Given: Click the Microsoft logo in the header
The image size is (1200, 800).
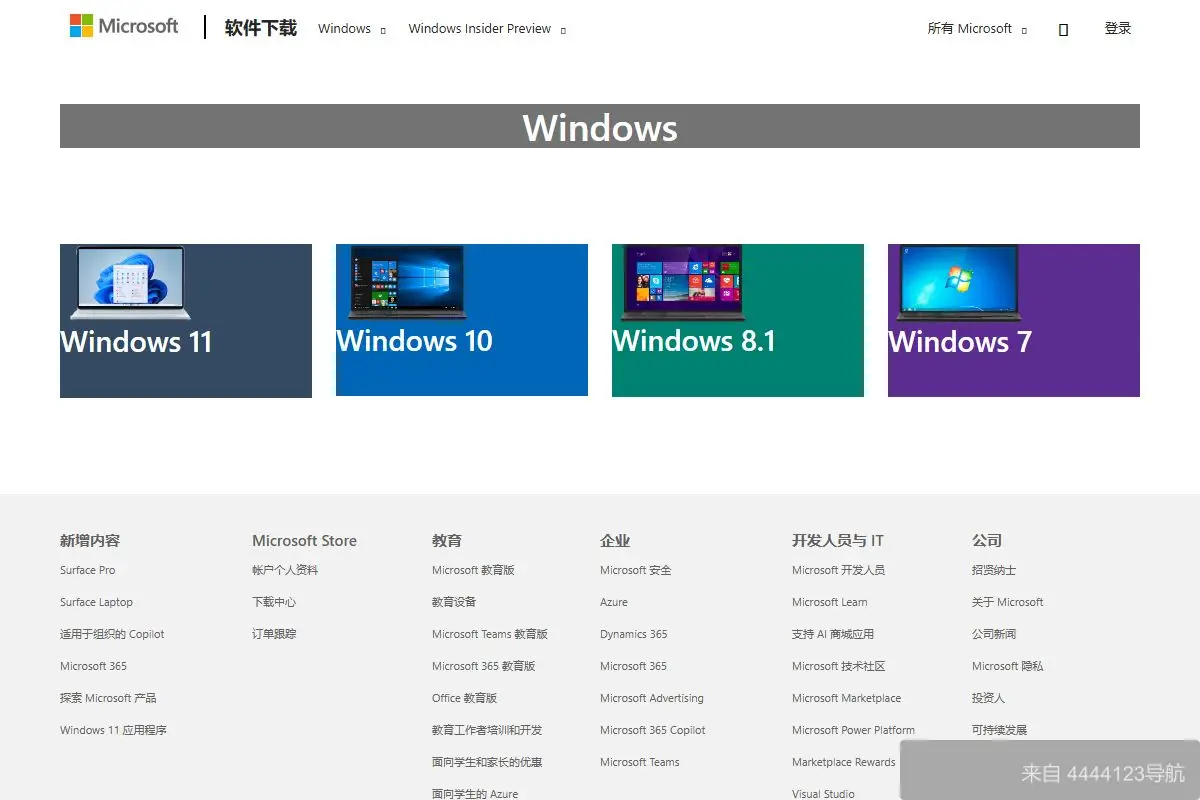Looking at the screenshot, I should (x=122, y=26).
